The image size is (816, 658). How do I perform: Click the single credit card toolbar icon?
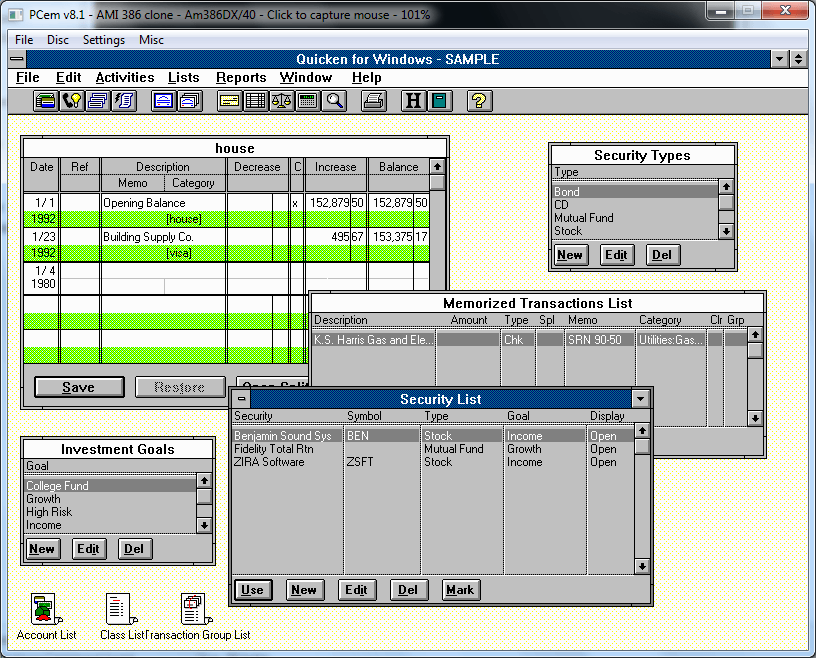coord(163,100)
